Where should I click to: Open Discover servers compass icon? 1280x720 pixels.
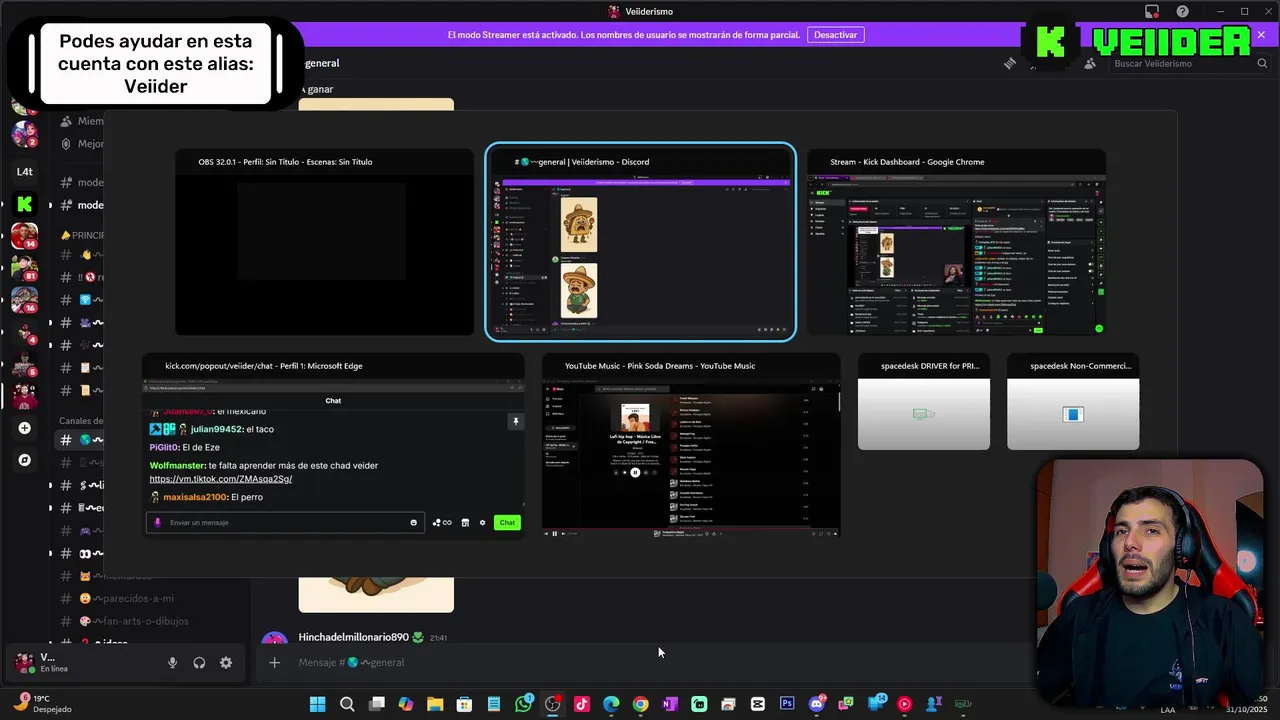(x=25, y=460)
